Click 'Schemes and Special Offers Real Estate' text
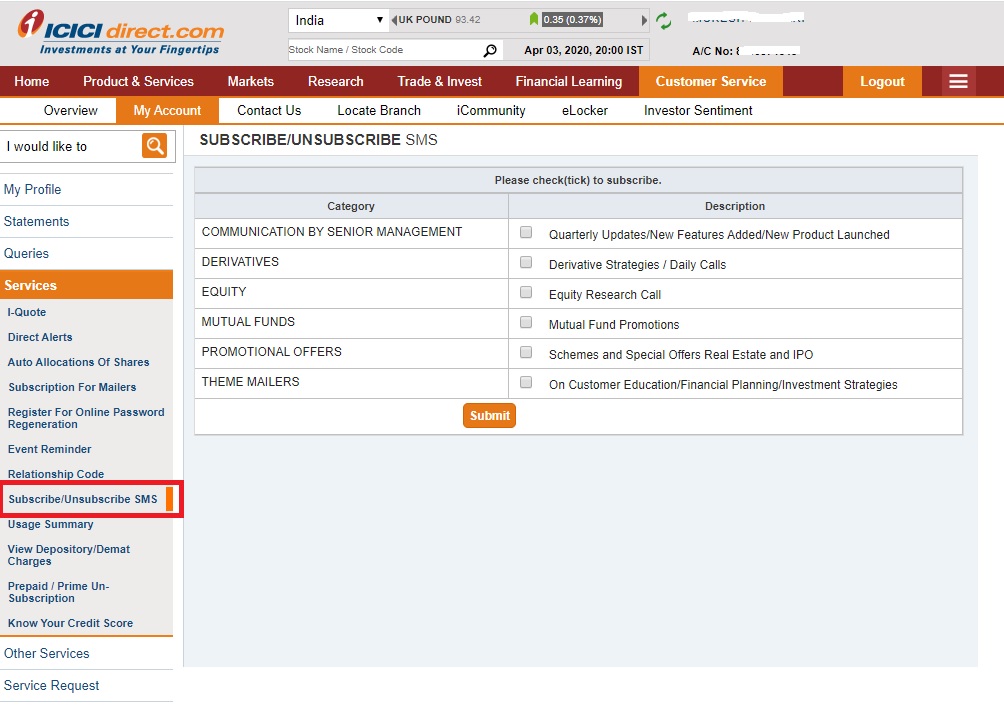This screenshot has width=1004, height=708. [x=681, y=355]
